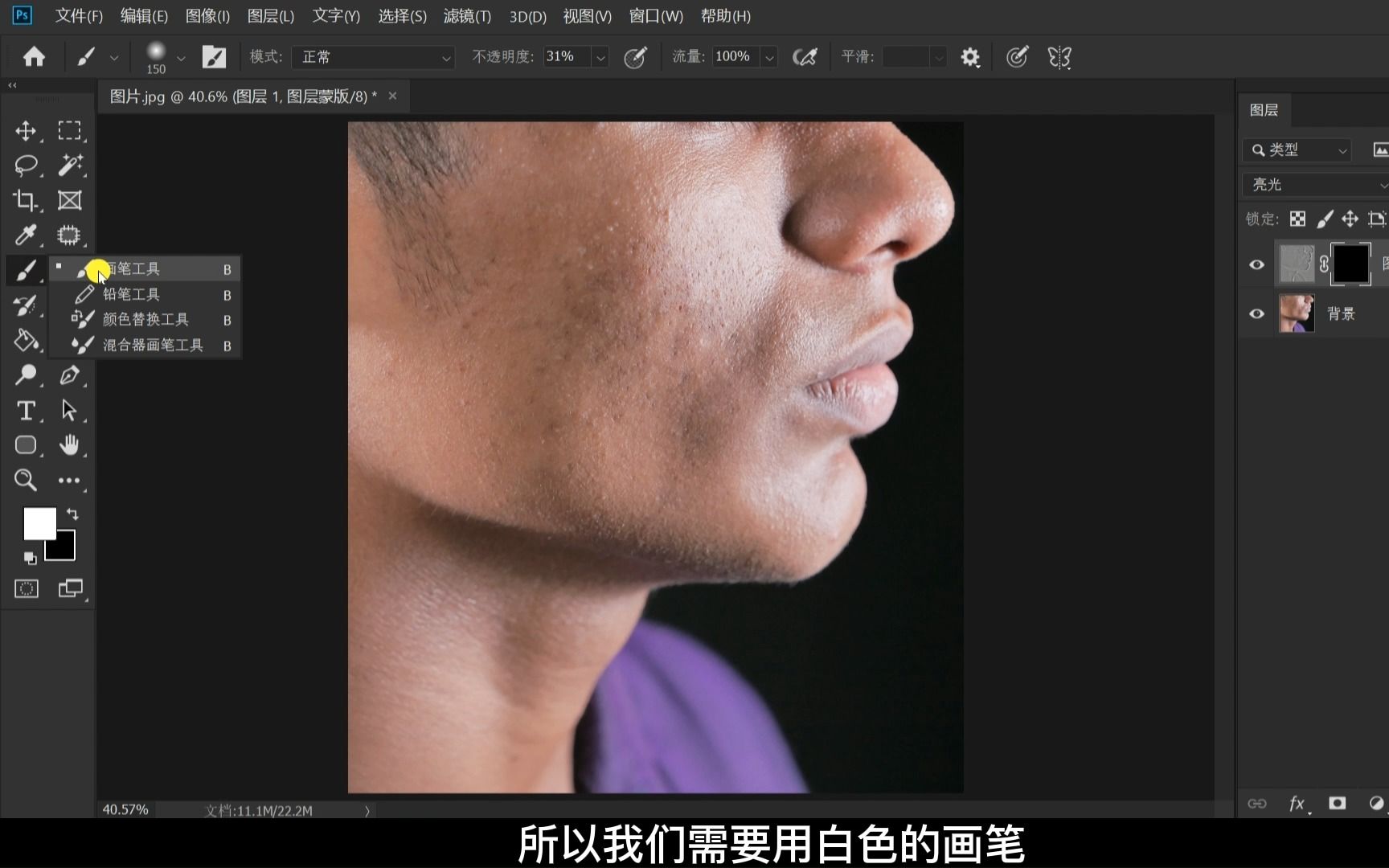
Task: Select the Lasso tool
Action: [27, 165]
